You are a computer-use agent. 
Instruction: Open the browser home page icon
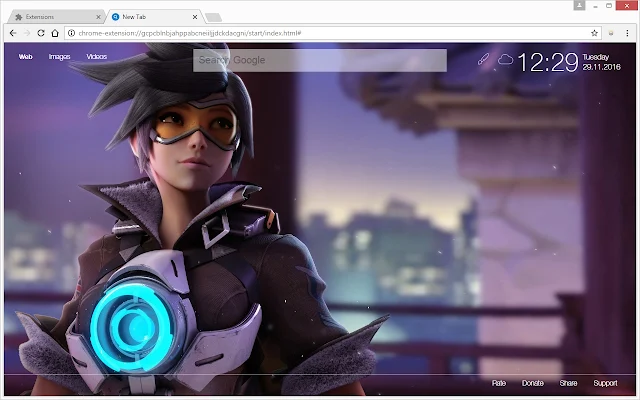(55, 33)
